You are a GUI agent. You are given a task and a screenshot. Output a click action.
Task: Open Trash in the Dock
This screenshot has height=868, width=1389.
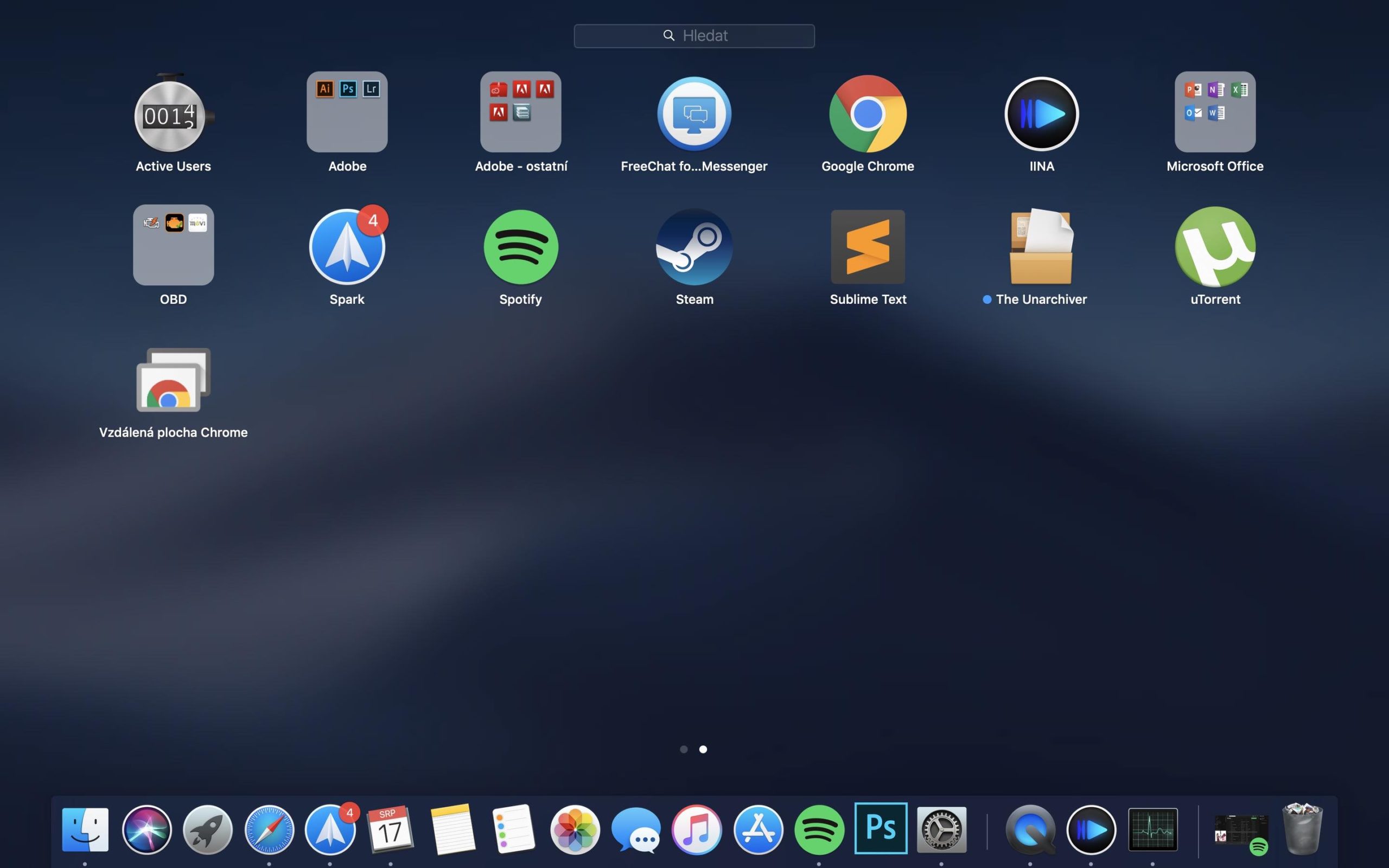[1302, 829]
